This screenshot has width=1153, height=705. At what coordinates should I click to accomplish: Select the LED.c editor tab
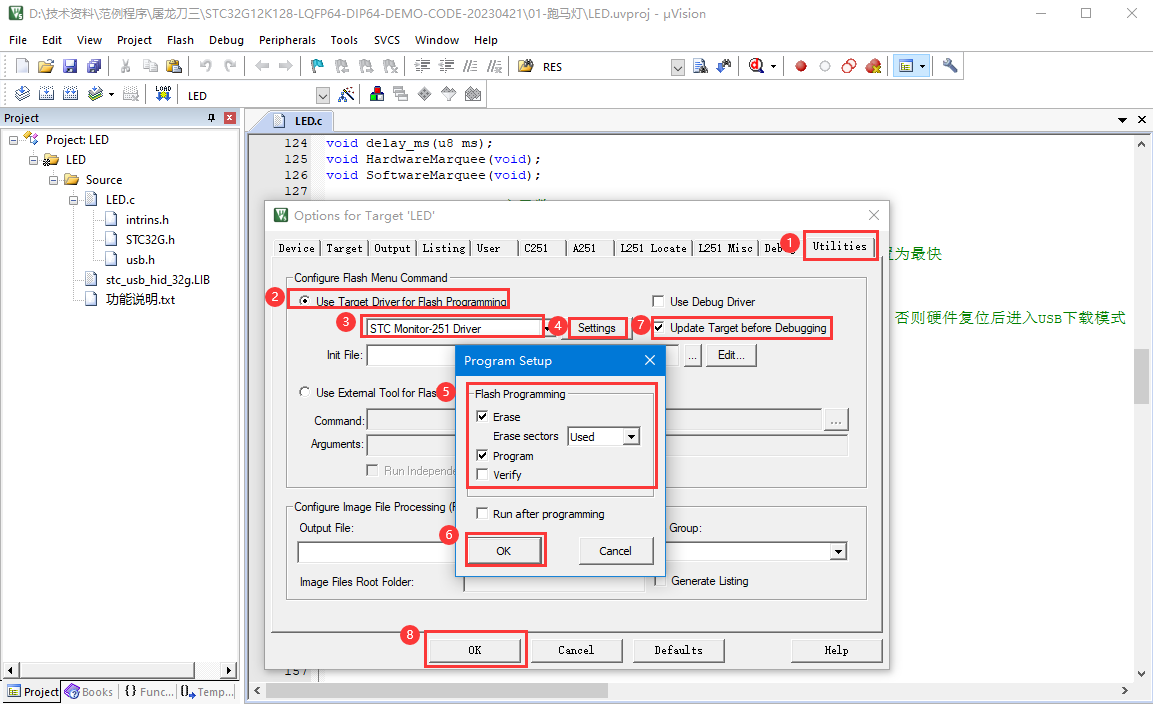pos(300,121)
